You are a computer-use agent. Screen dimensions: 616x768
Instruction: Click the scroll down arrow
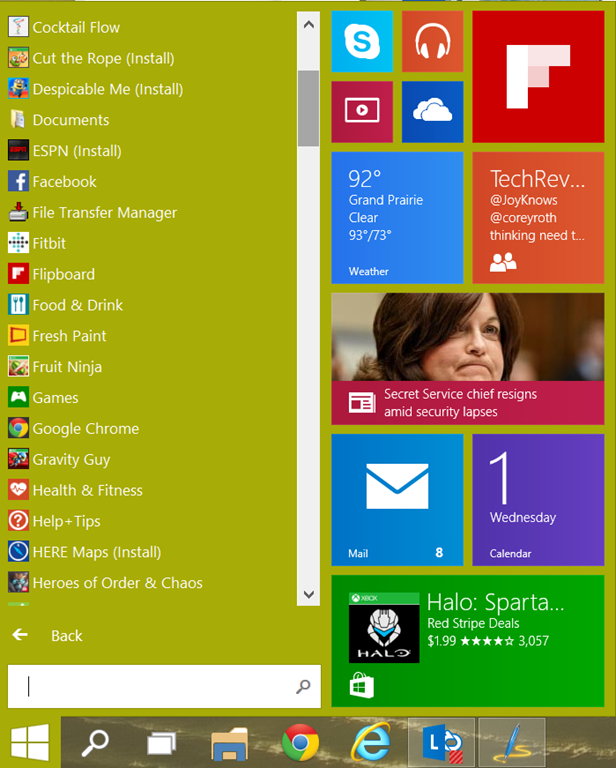(x=308, y=594)
